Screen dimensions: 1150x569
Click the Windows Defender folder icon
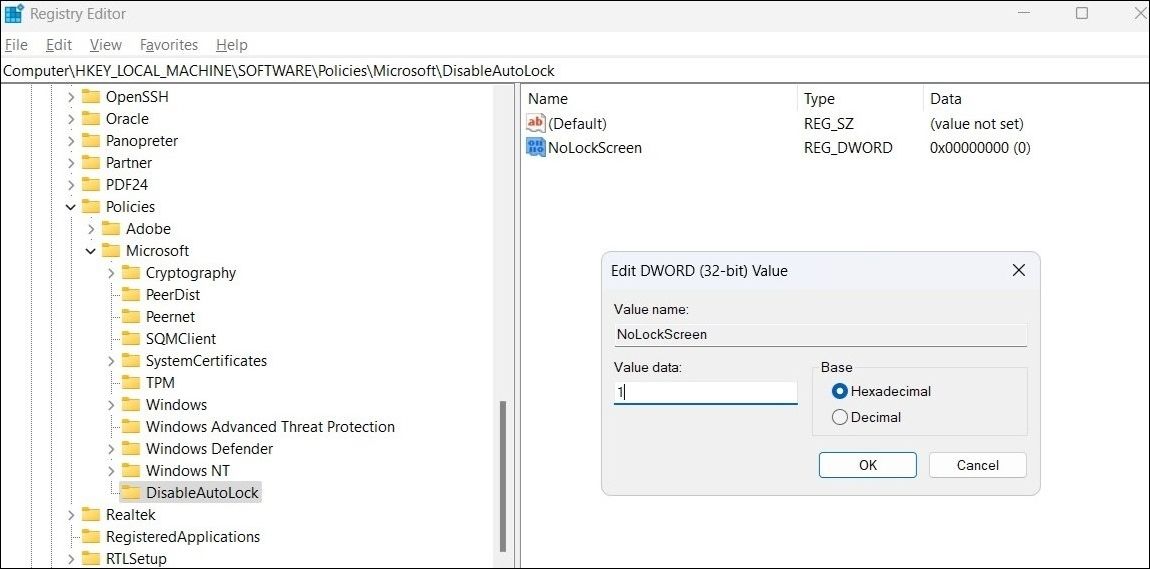tap(131, 448)
